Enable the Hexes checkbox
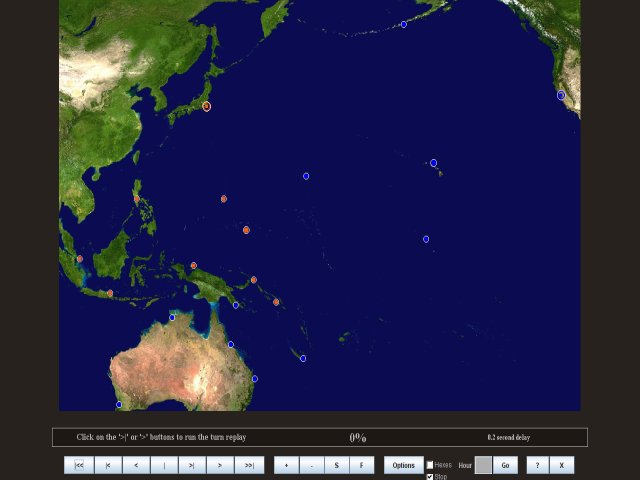This screenshot has height=480, width=640. pyautogui.click(x=431, y=465)
